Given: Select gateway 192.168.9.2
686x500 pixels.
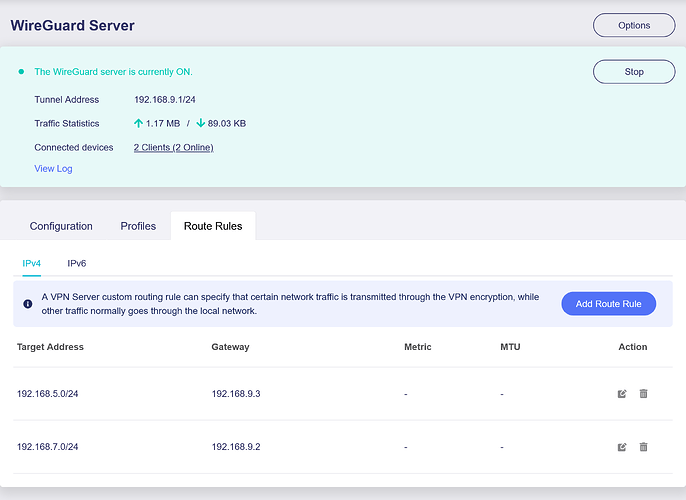Looking at the screenshot, I should [x=236, y=447].
